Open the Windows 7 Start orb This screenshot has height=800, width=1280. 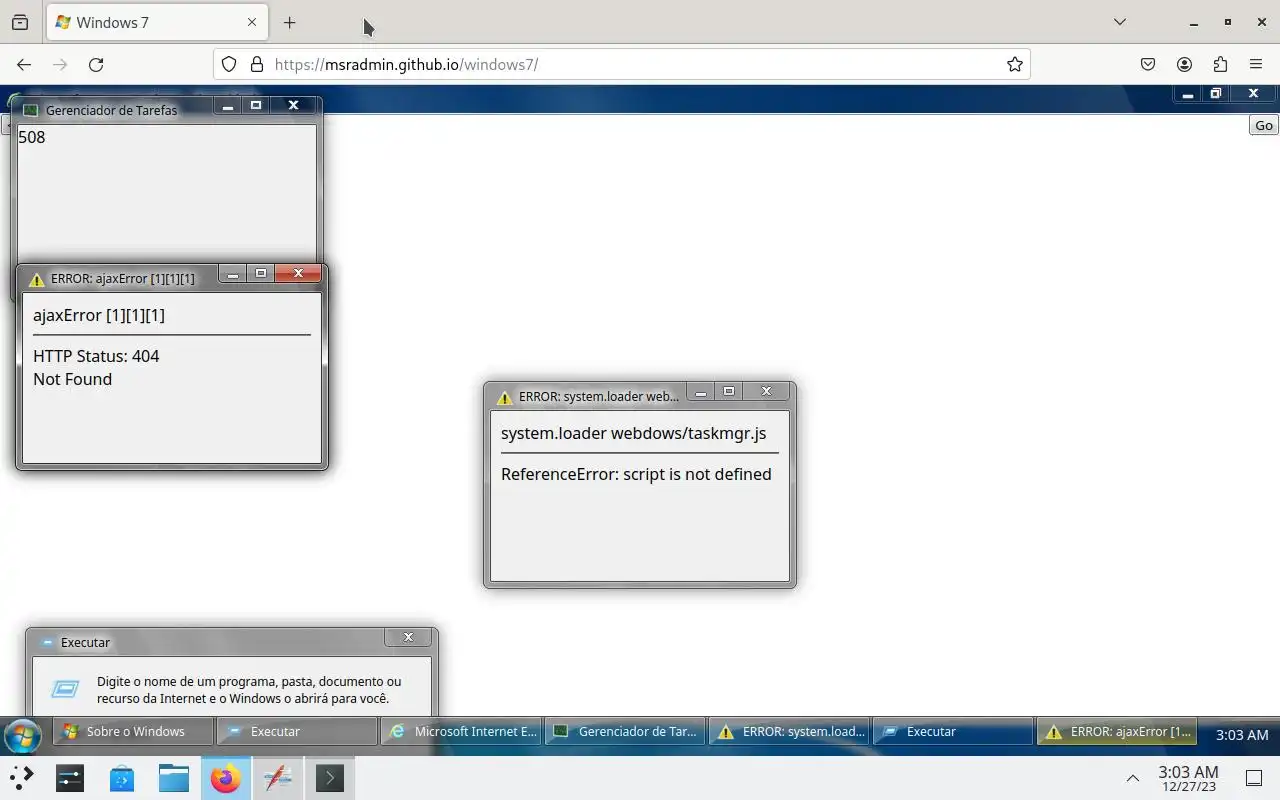point(22,737)
